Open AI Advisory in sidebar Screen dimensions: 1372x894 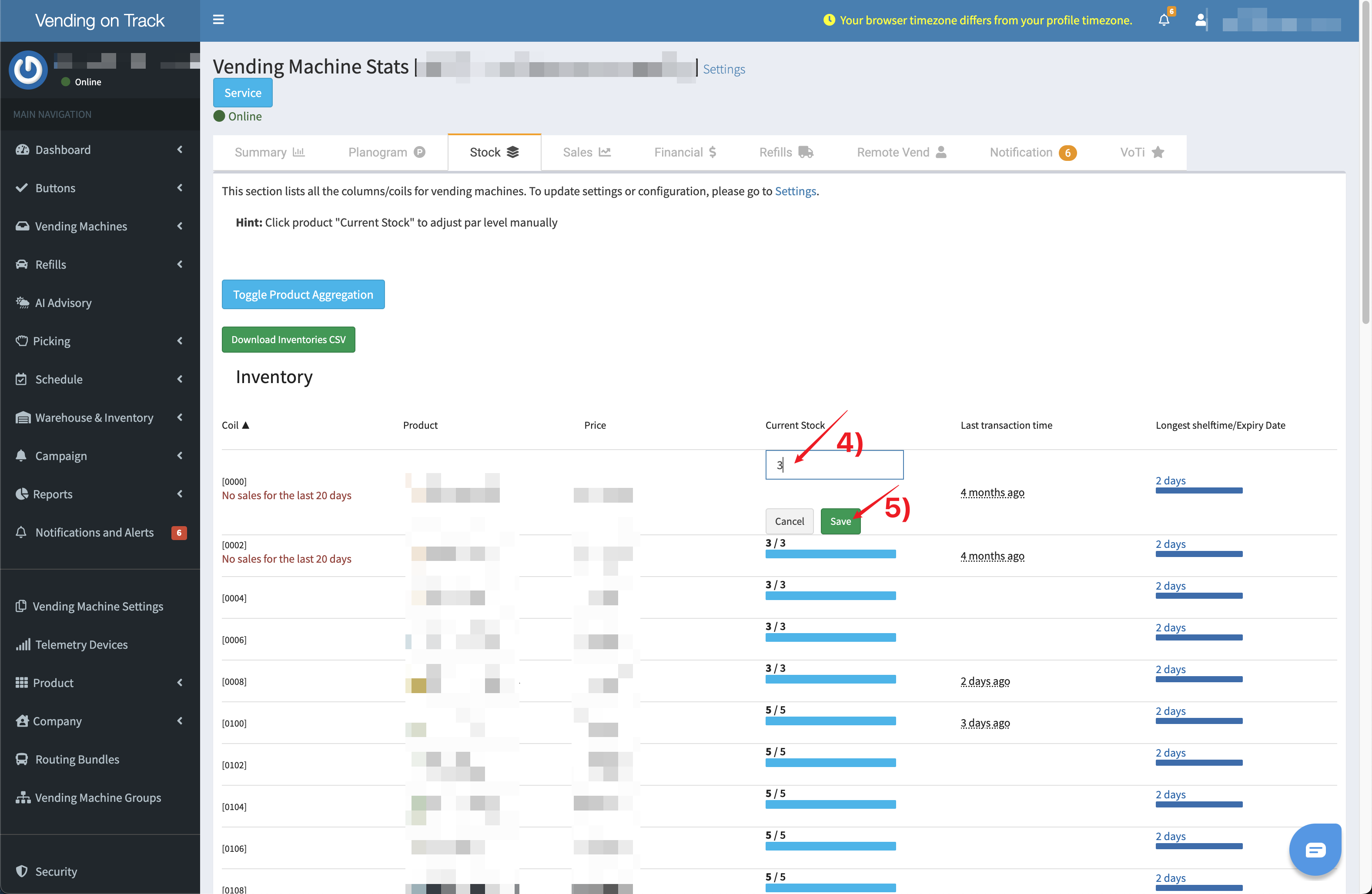click(x=64, y=303)
